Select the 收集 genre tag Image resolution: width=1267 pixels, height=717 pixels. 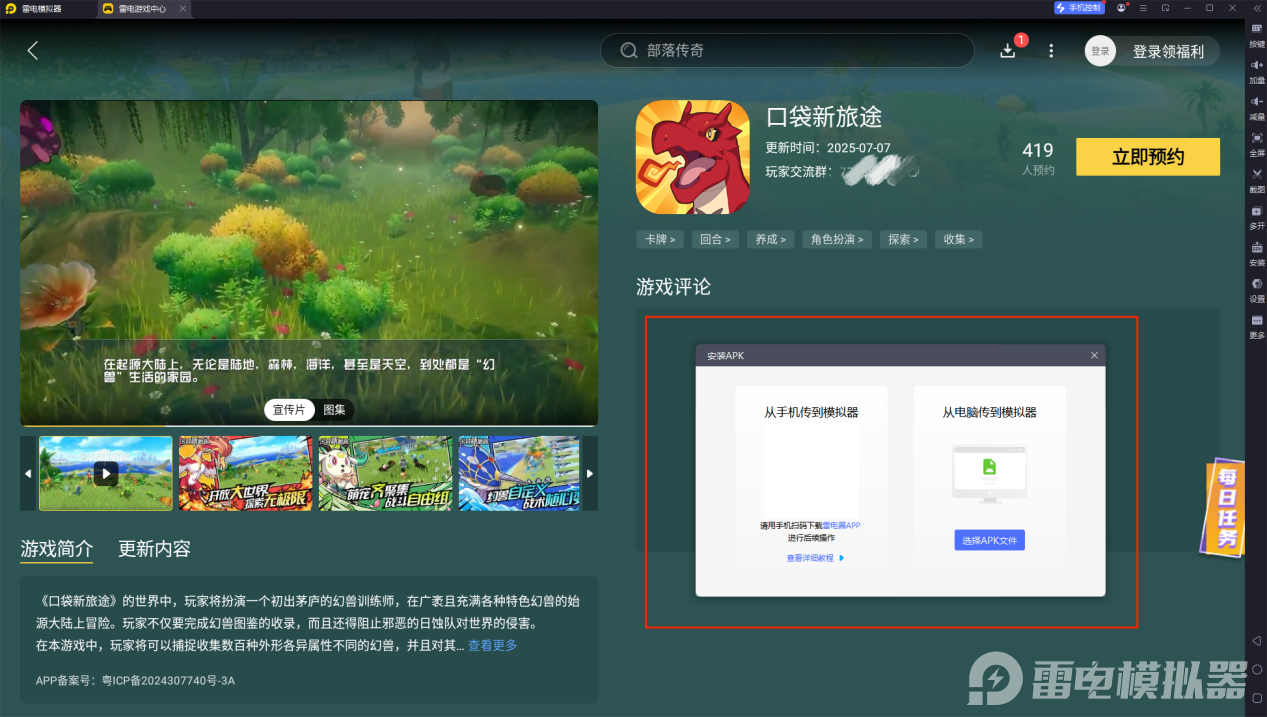[x=959, y=239]
